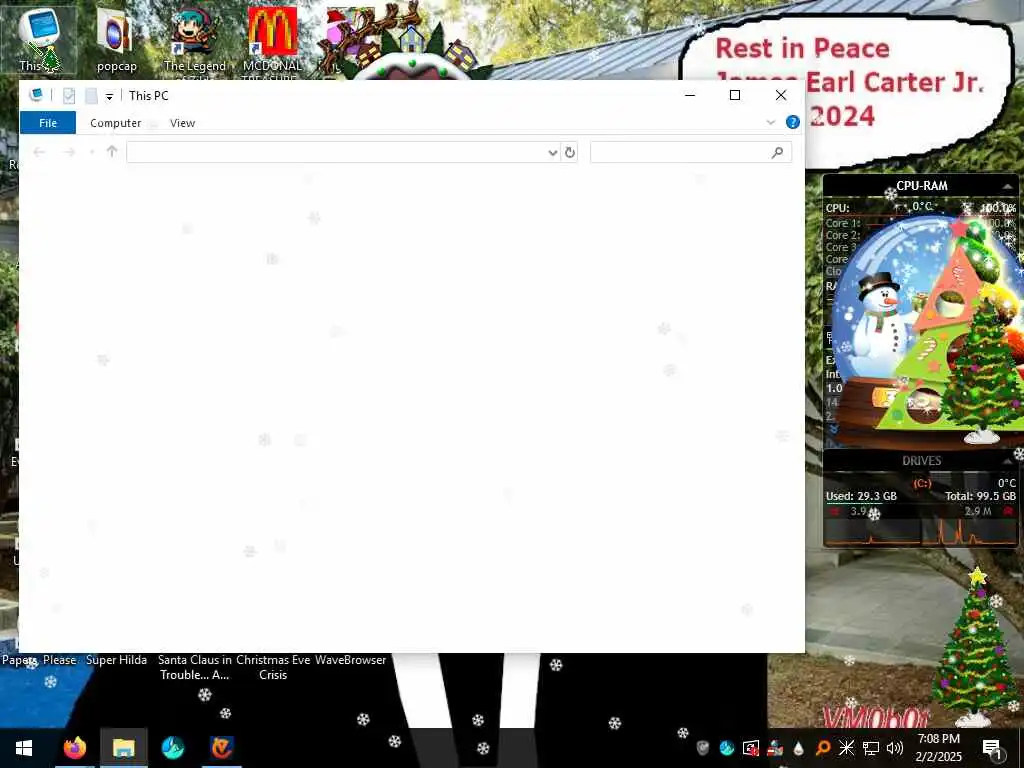Image resolution: width=1024 pixels, height=768 pixels.
Task: Collapse the DRIVES gadget panel
Action: [x=1007, y=461]
